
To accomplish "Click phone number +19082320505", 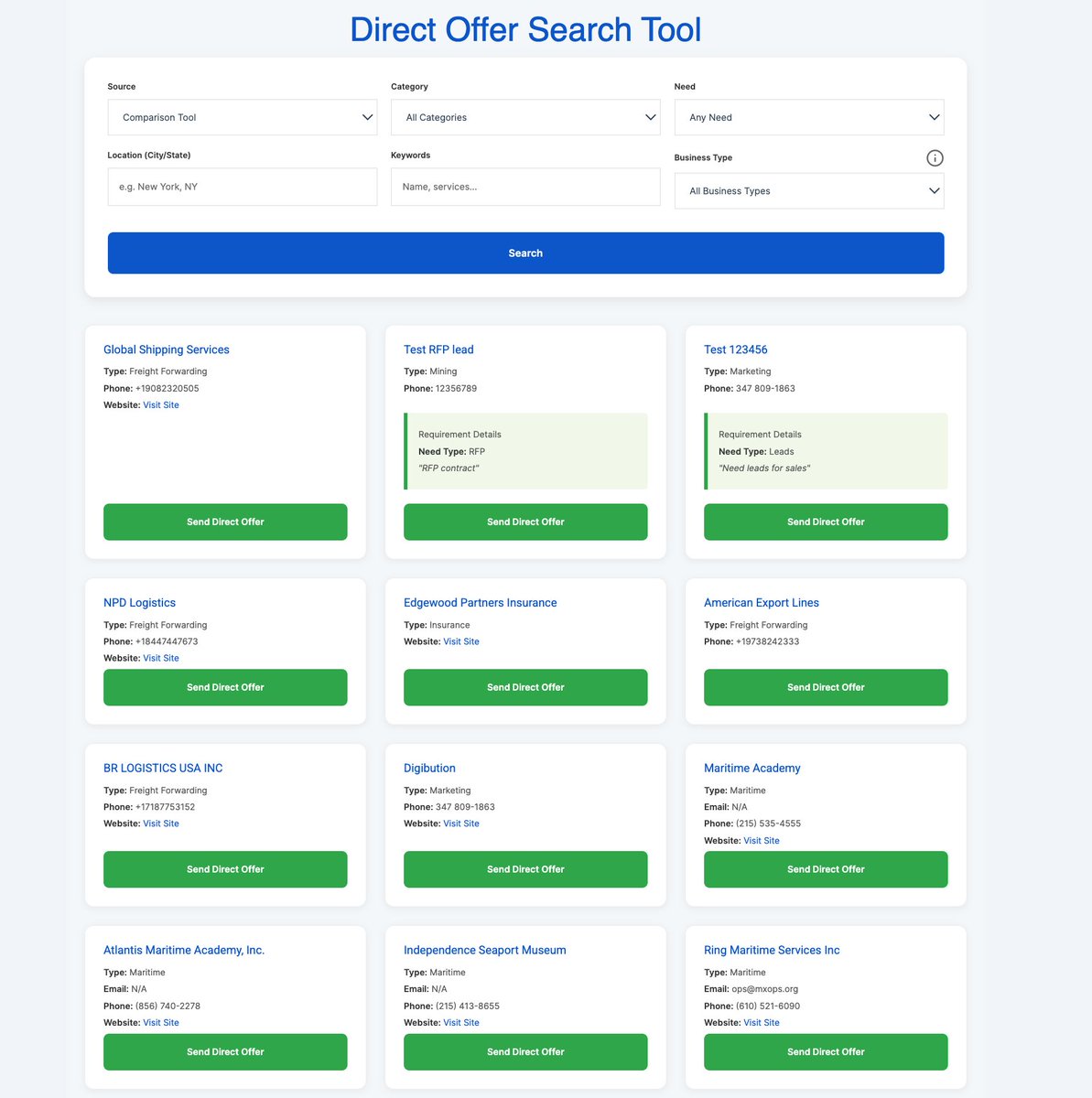I will 167,389.
